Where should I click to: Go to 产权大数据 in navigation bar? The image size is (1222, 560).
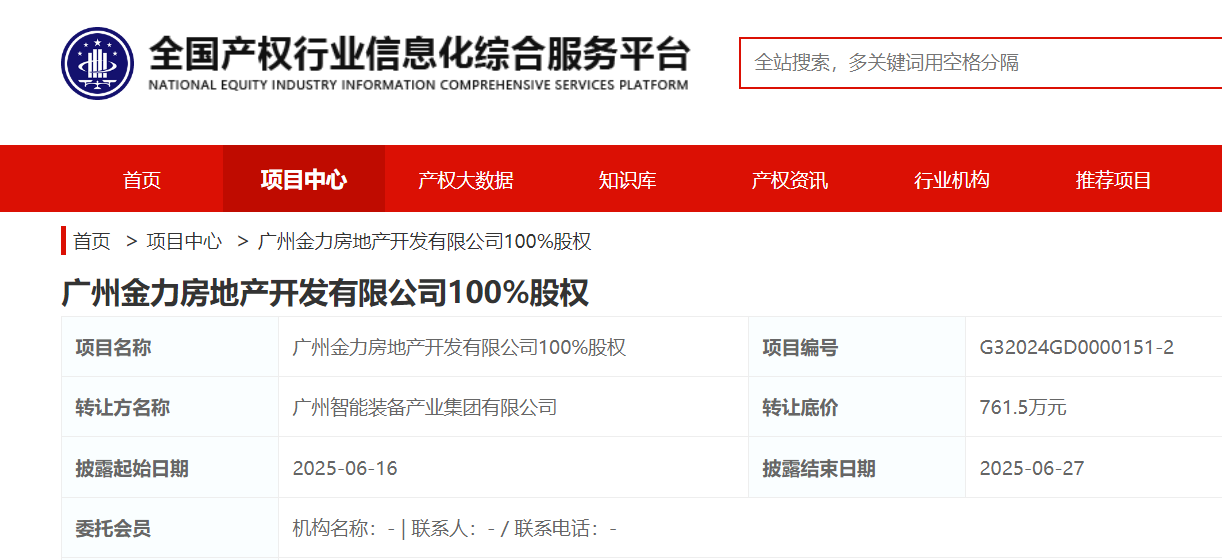point(466,180)
